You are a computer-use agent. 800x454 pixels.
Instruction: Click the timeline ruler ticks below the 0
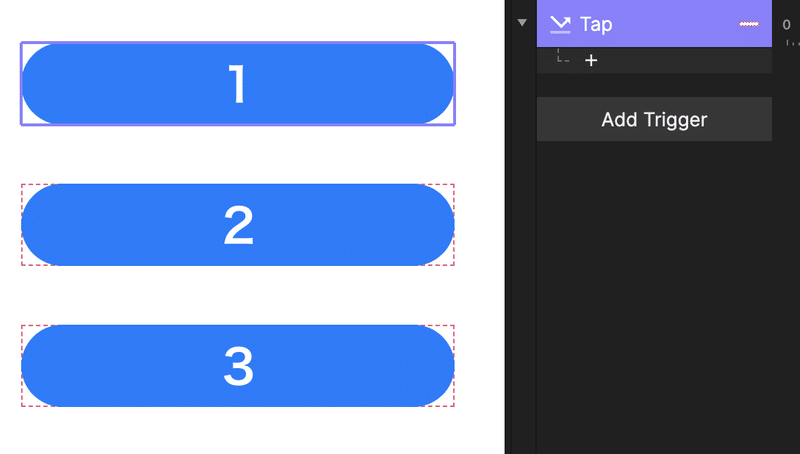pyautogui.click(x=792, y=43)
